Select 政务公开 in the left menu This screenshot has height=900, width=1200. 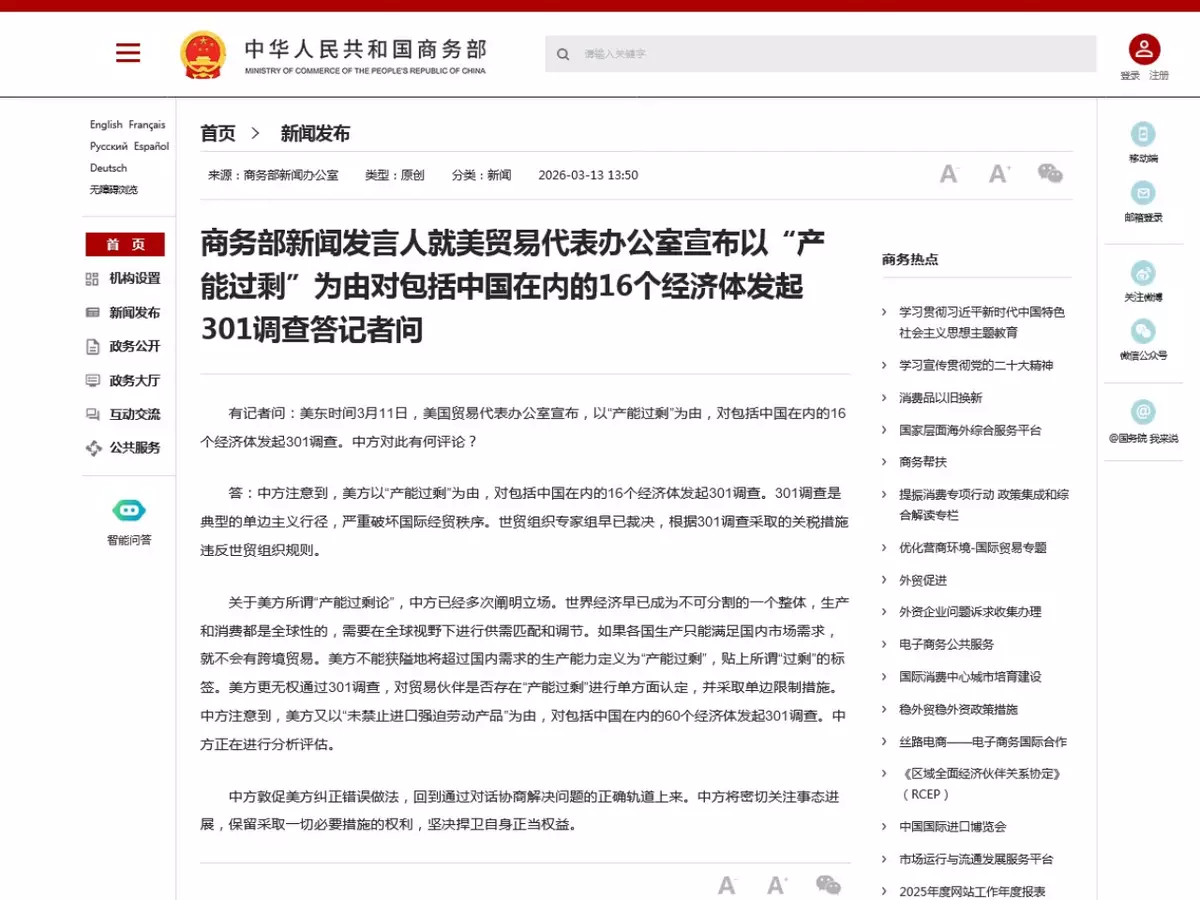pos(134,347)
